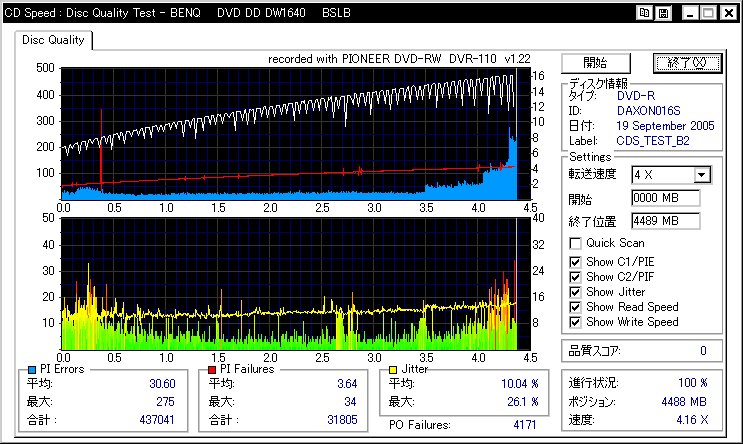Click the copy-to-clipboard icon in title bar
The width and height of the screenshot is (743, 444).
tap(645, 13)
